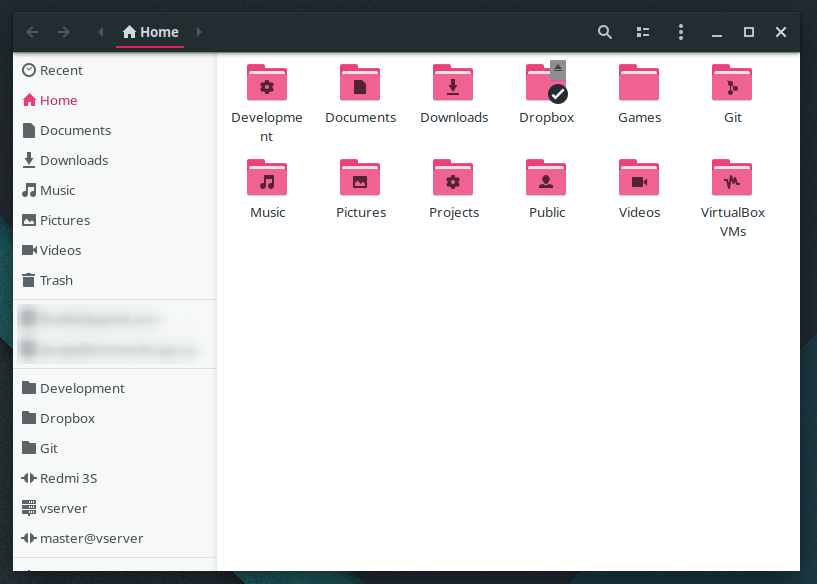
Task: Open the Games folder
Action: click(x=639, y=83)
